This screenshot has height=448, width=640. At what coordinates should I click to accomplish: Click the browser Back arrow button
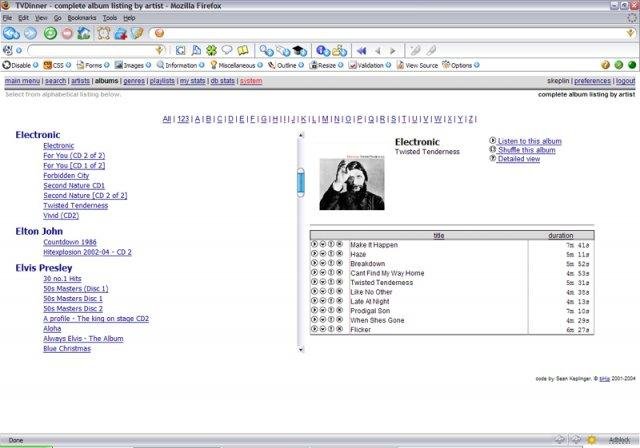click(11, 33)
